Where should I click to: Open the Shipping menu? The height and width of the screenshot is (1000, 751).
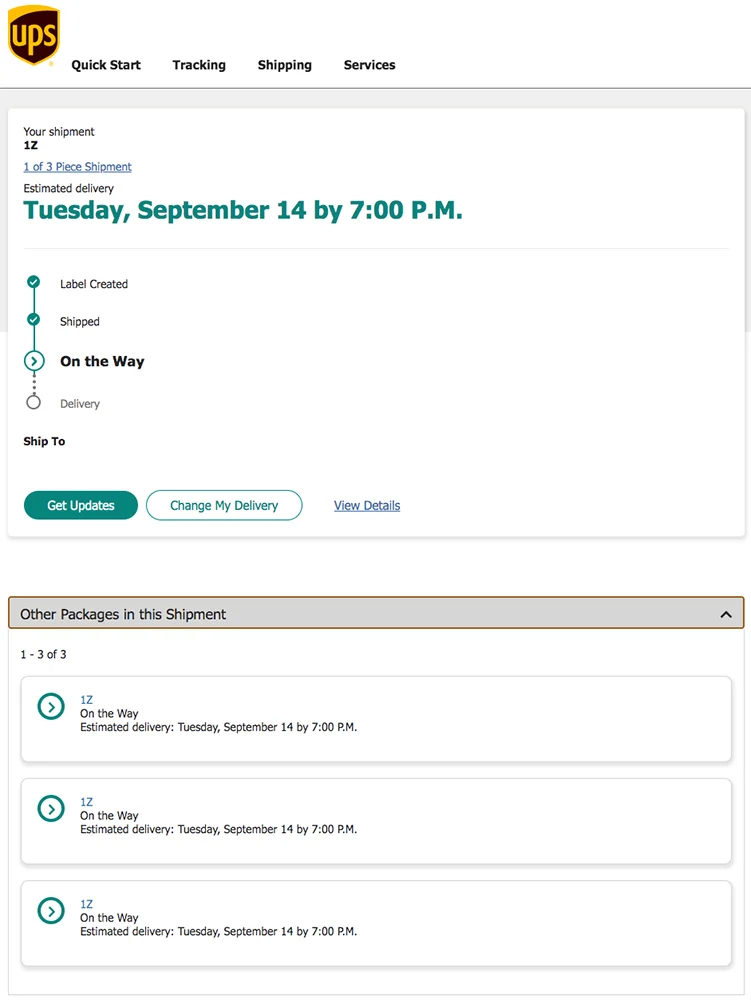pyautogui.click(x=285, y=65)
